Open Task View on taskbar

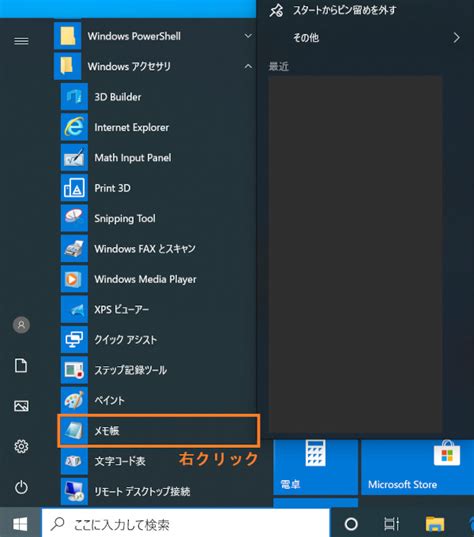point(391,524)
